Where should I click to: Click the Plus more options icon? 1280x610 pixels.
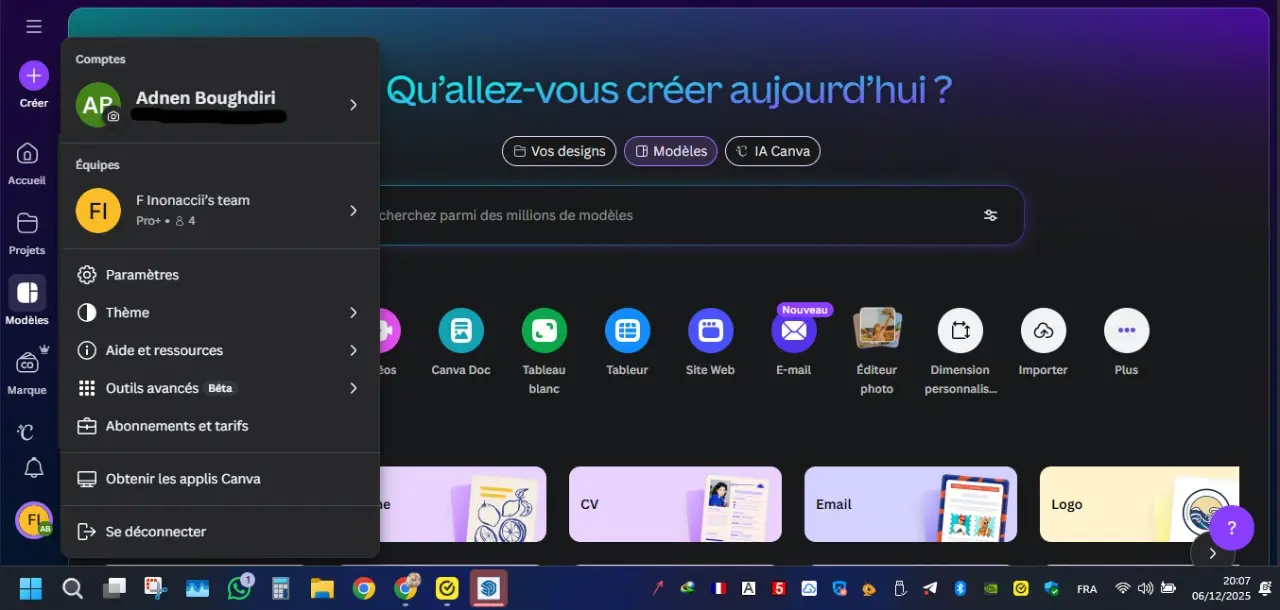click(1126, 330)
